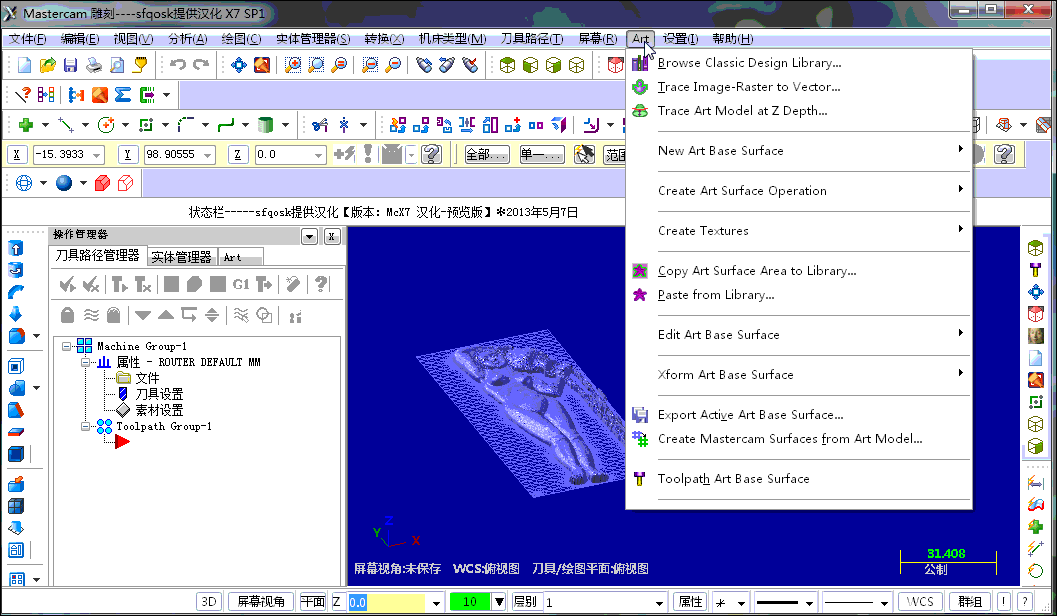The image size is (1057, 616).
Task: Open Print Preview with the page icon
Action: [x=117, y=65]
